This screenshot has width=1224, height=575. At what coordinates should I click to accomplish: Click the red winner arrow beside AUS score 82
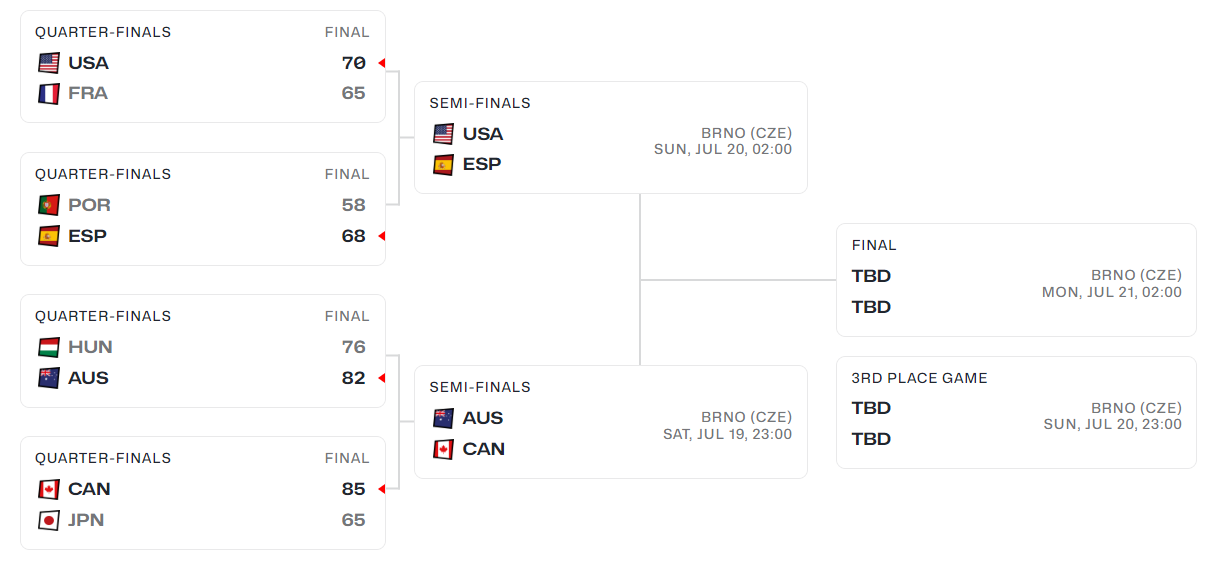pos(381,378)
